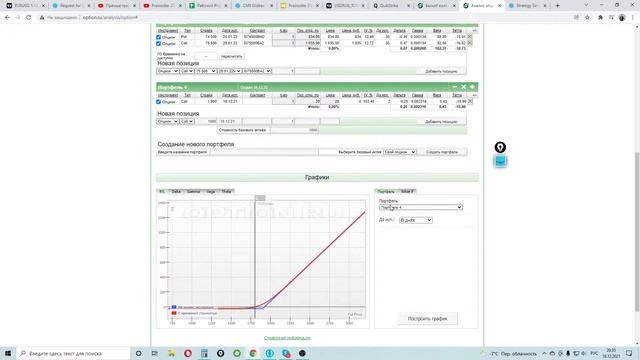
Task: Open Chrome from the taskbar
Action: pyautogui.click(x=253, y=353)
